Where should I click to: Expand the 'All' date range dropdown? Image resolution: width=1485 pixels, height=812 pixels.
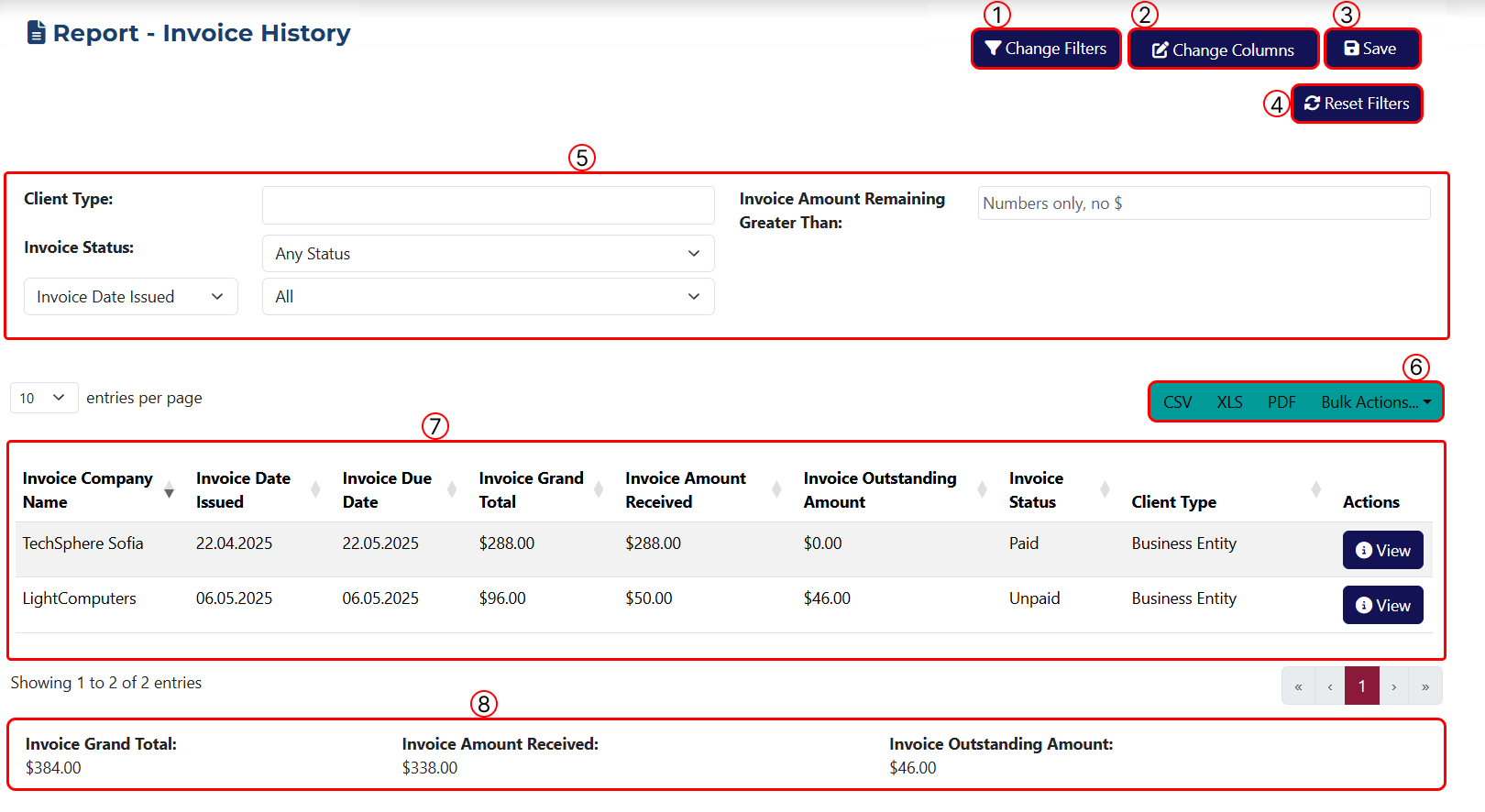pos(488,297)
